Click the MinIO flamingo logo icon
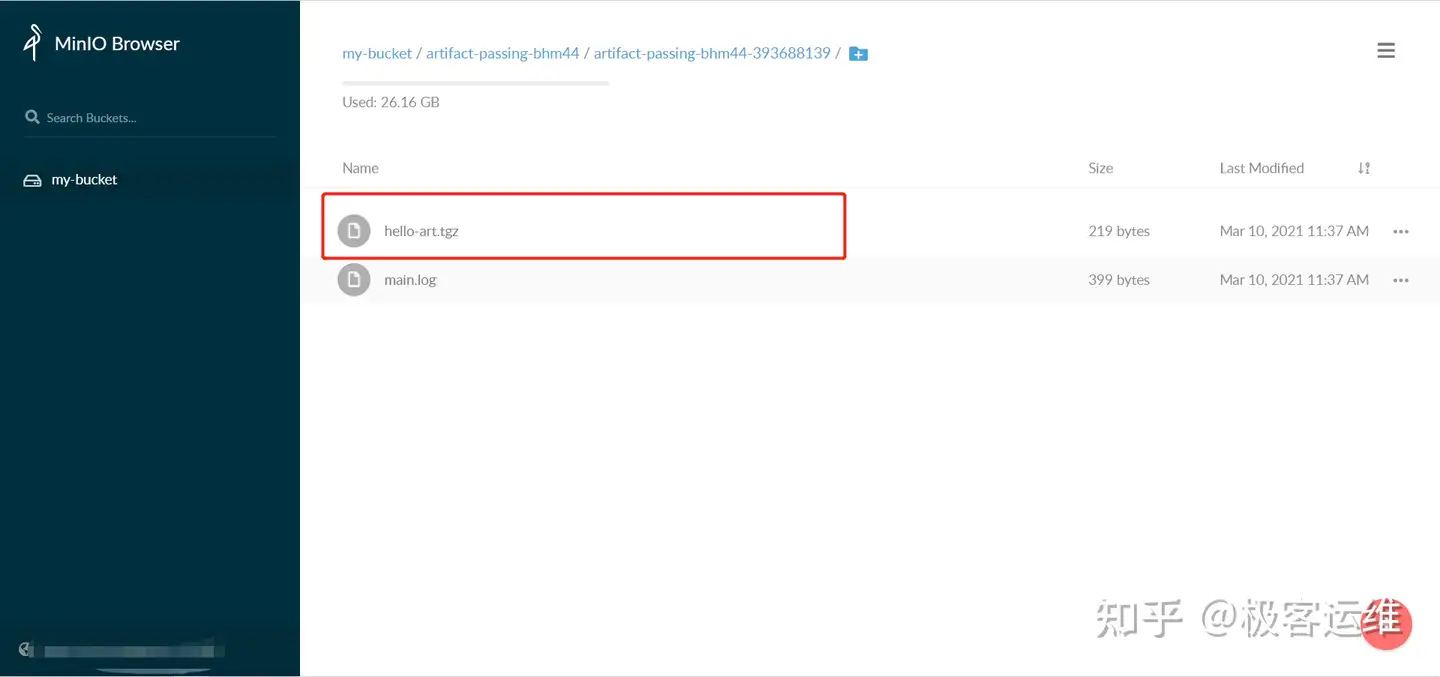The image size is (1440, 677). 33,42
